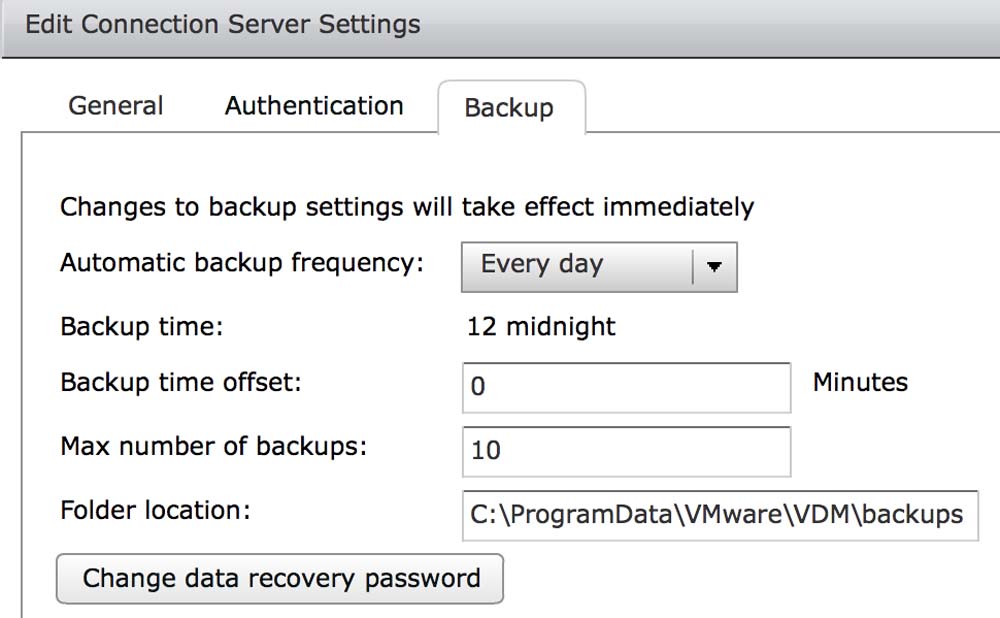Screen dimensions: 1000x618
Task: Open the Every day frequency dropdown
Action: [577, 265]
